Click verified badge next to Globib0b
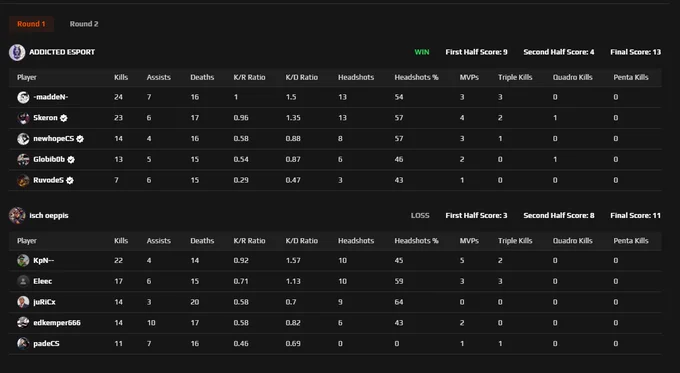 click(71, 160)
